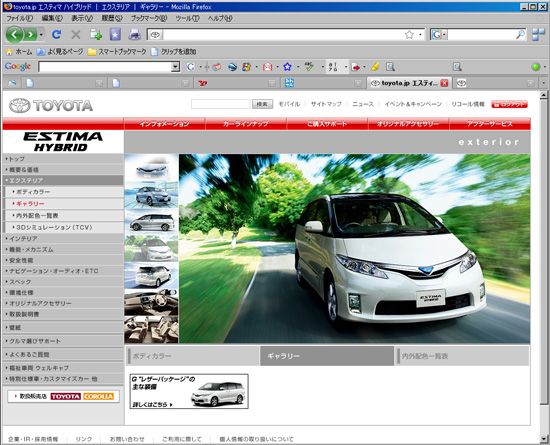Expand the 安全性能 sidebar section

coord(63,260)
